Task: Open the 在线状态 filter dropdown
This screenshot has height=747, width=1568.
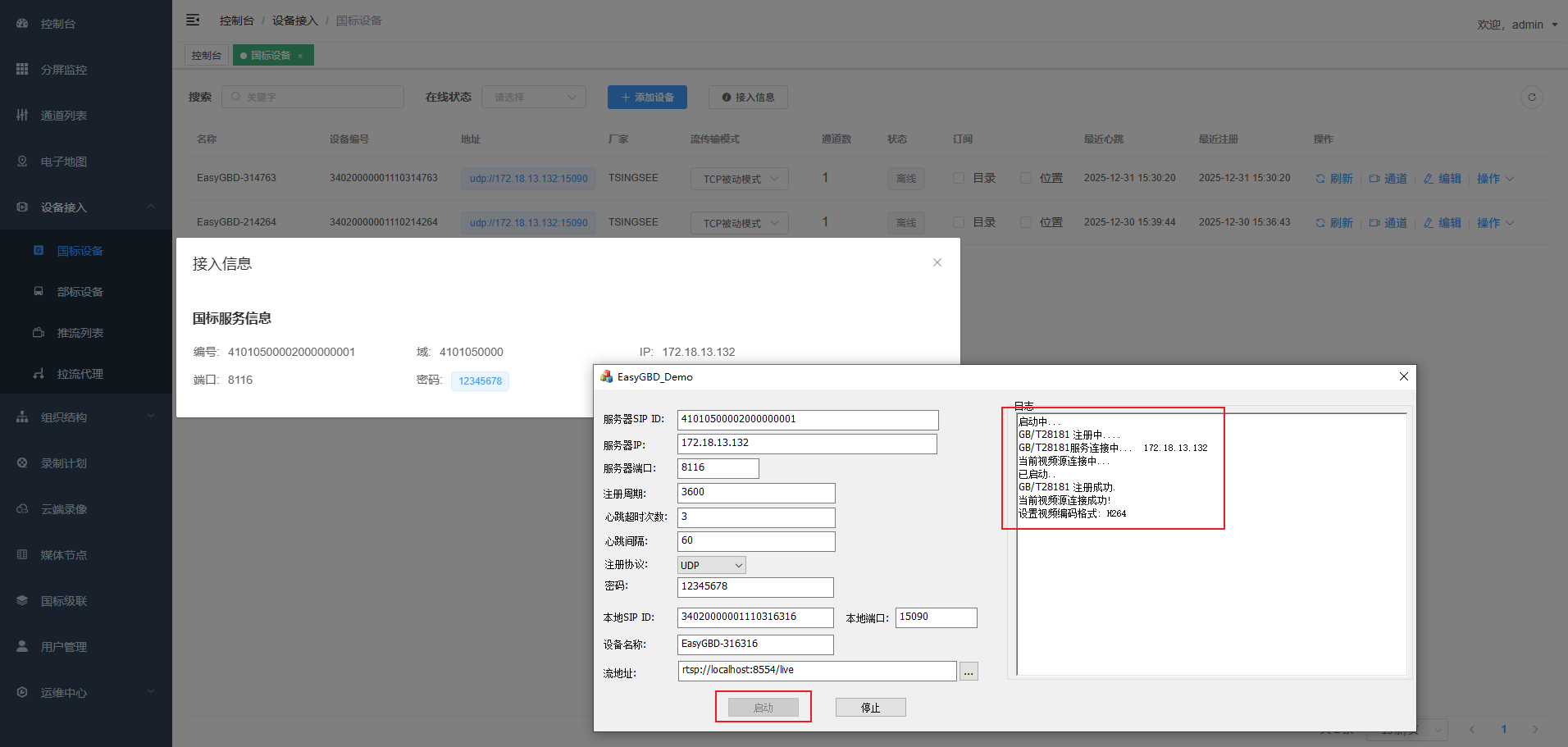Action: pyautogui.click(x=534, y=97)
